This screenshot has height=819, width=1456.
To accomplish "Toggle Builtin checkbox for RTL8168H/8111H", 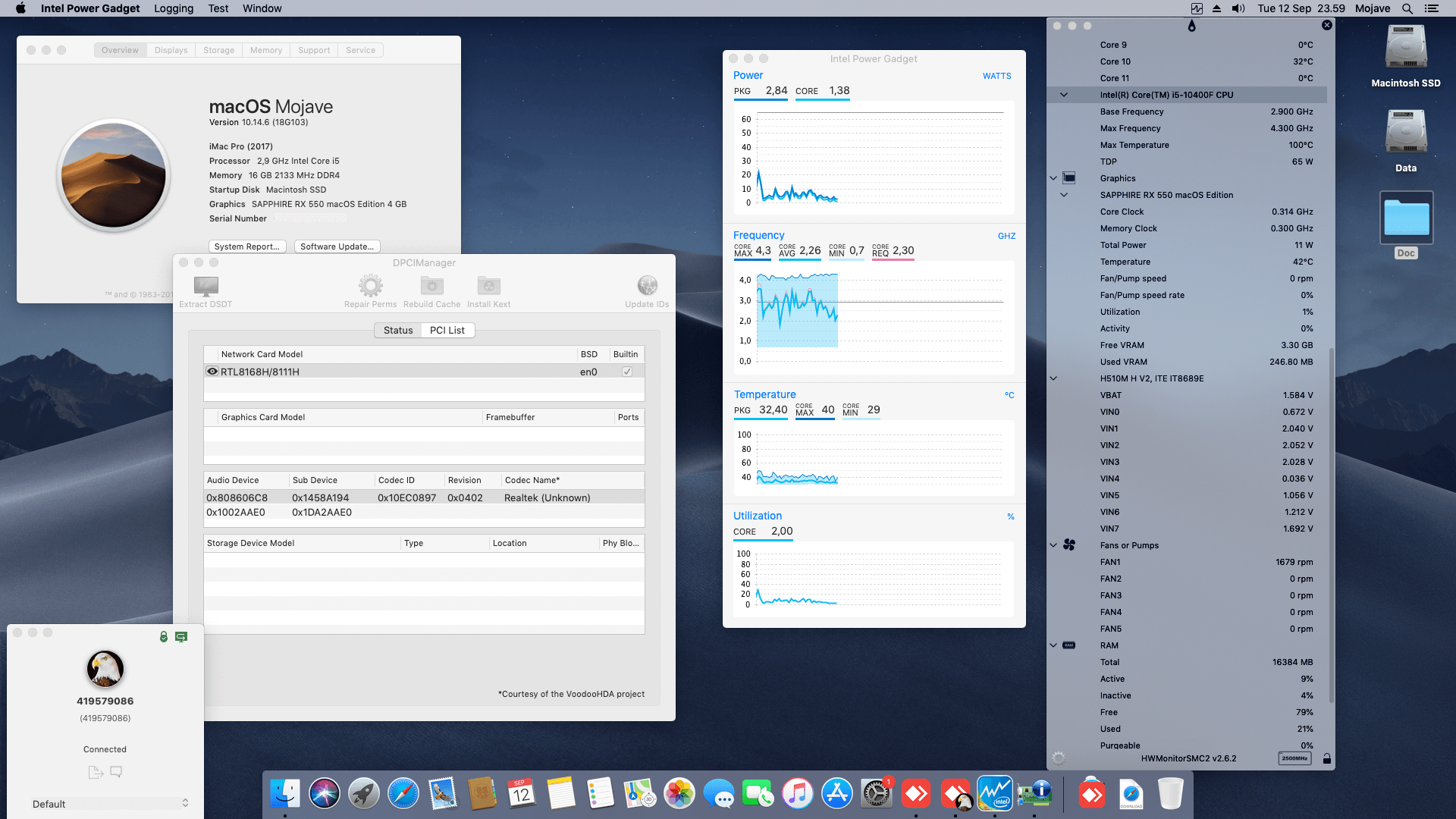I will click(627, 372).
